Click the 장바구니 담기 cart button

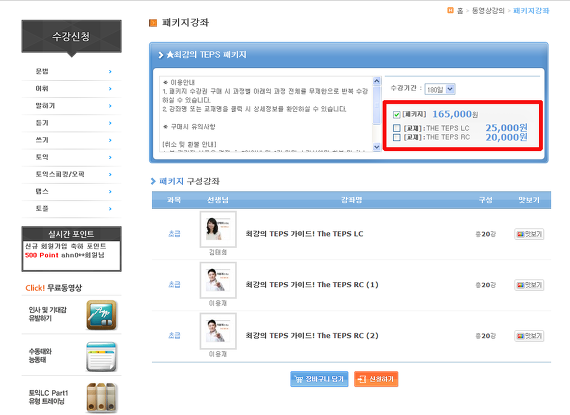[x=319, y=379]
